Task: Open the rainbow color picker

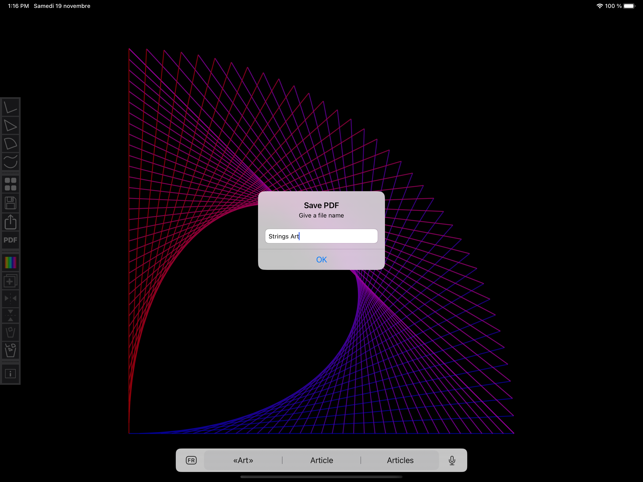Action: (10, 263)
